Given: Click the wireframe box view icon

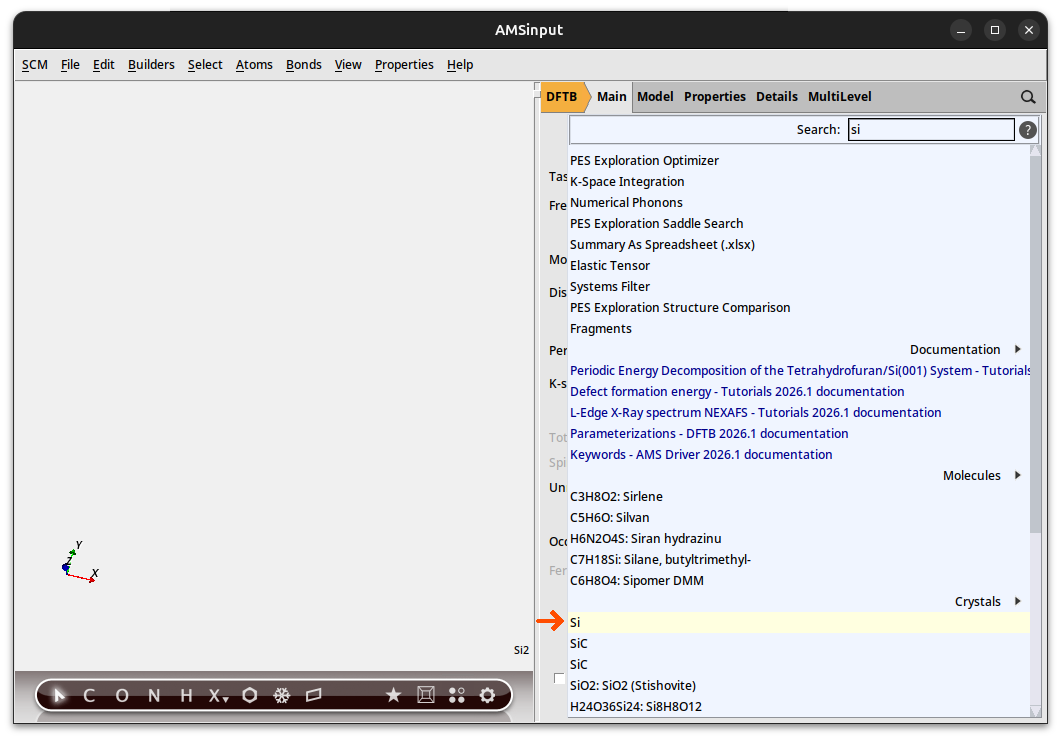Looking at the screenshot, I should pyautogui.click(x=425, y=696).
